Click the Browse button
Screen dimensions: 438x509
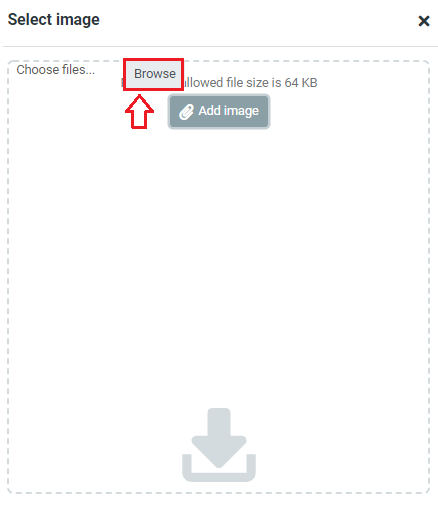point(154,74)
